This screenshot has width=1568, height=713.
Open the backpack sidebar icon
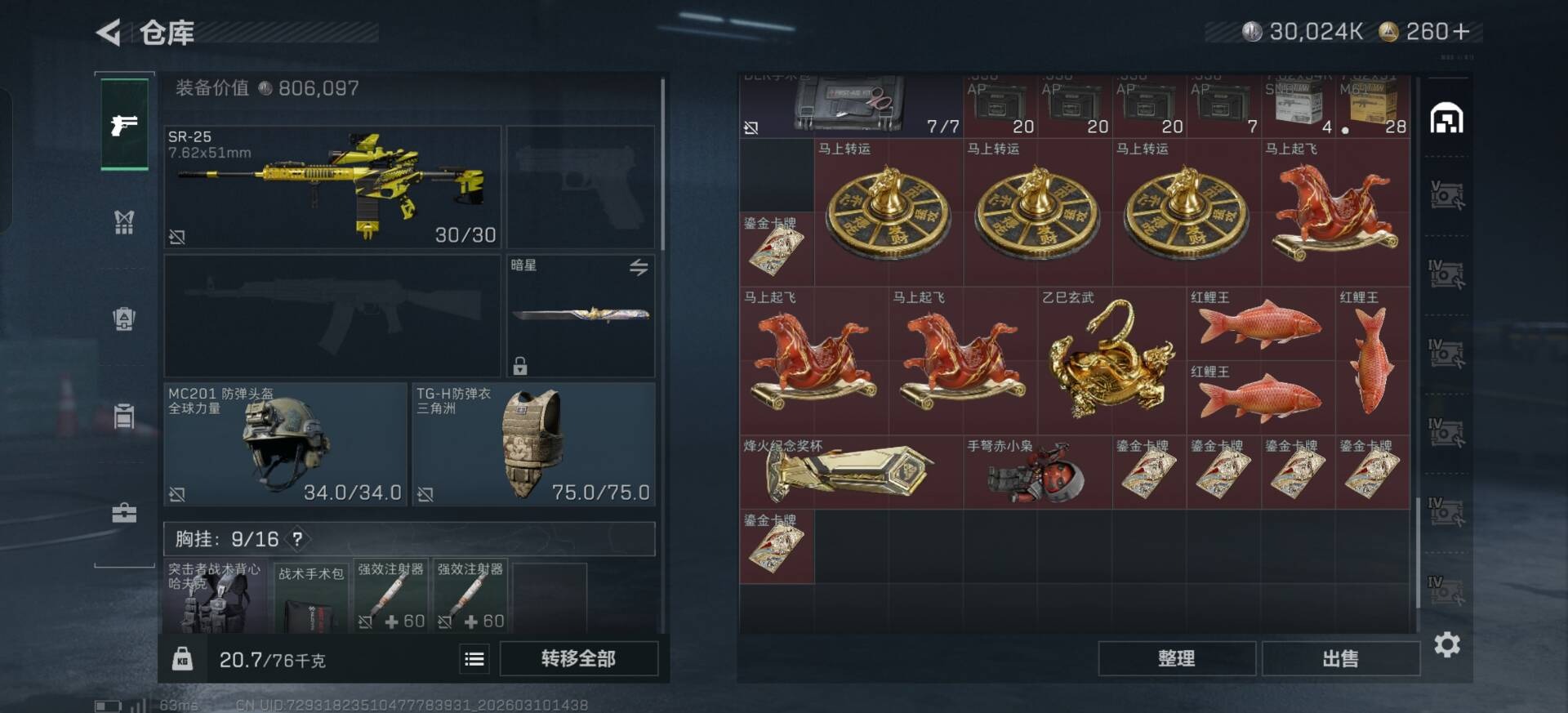(124, 319)
